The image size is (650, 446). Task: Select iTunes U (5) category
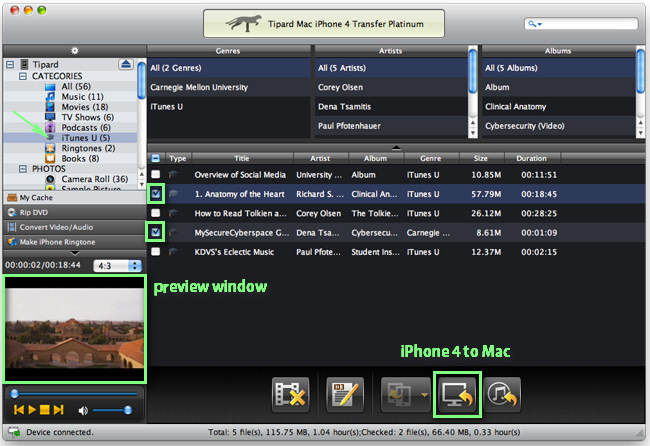[x=85, y=138]
